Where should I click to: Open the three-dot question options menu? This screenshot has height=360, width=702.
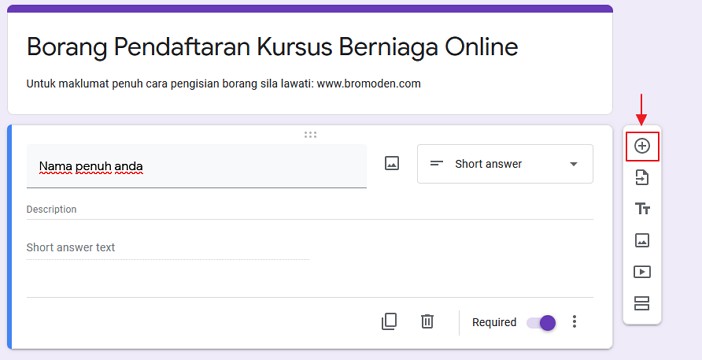coord(574,321)
